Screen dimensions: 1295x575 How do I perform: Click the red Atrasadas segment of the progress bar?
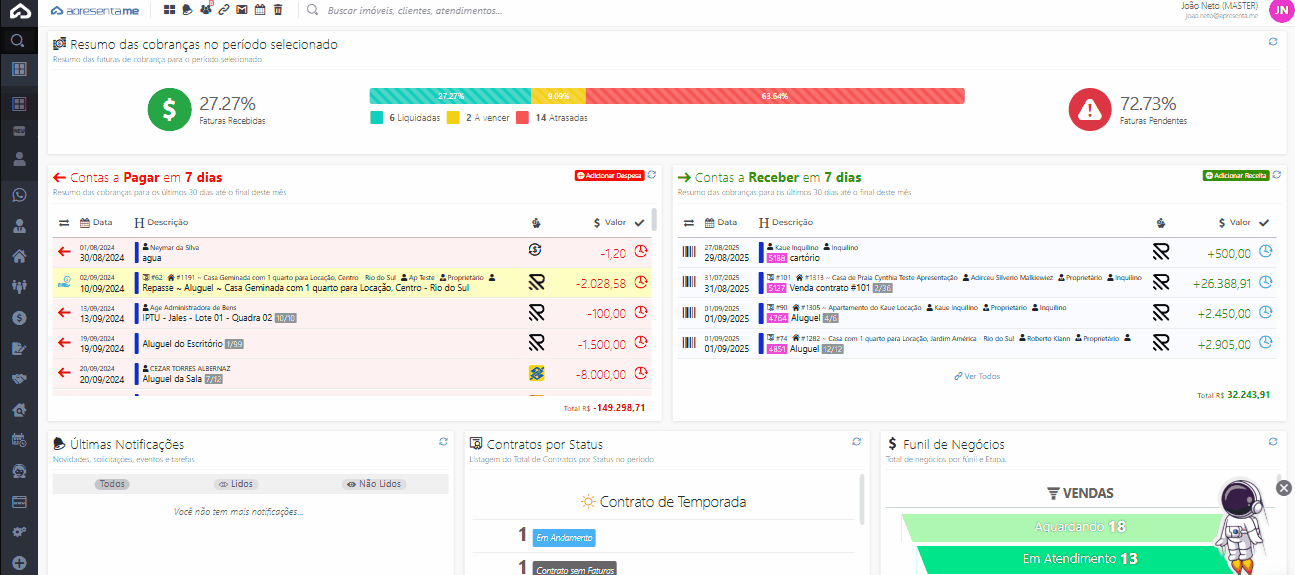tap(775, 96)
